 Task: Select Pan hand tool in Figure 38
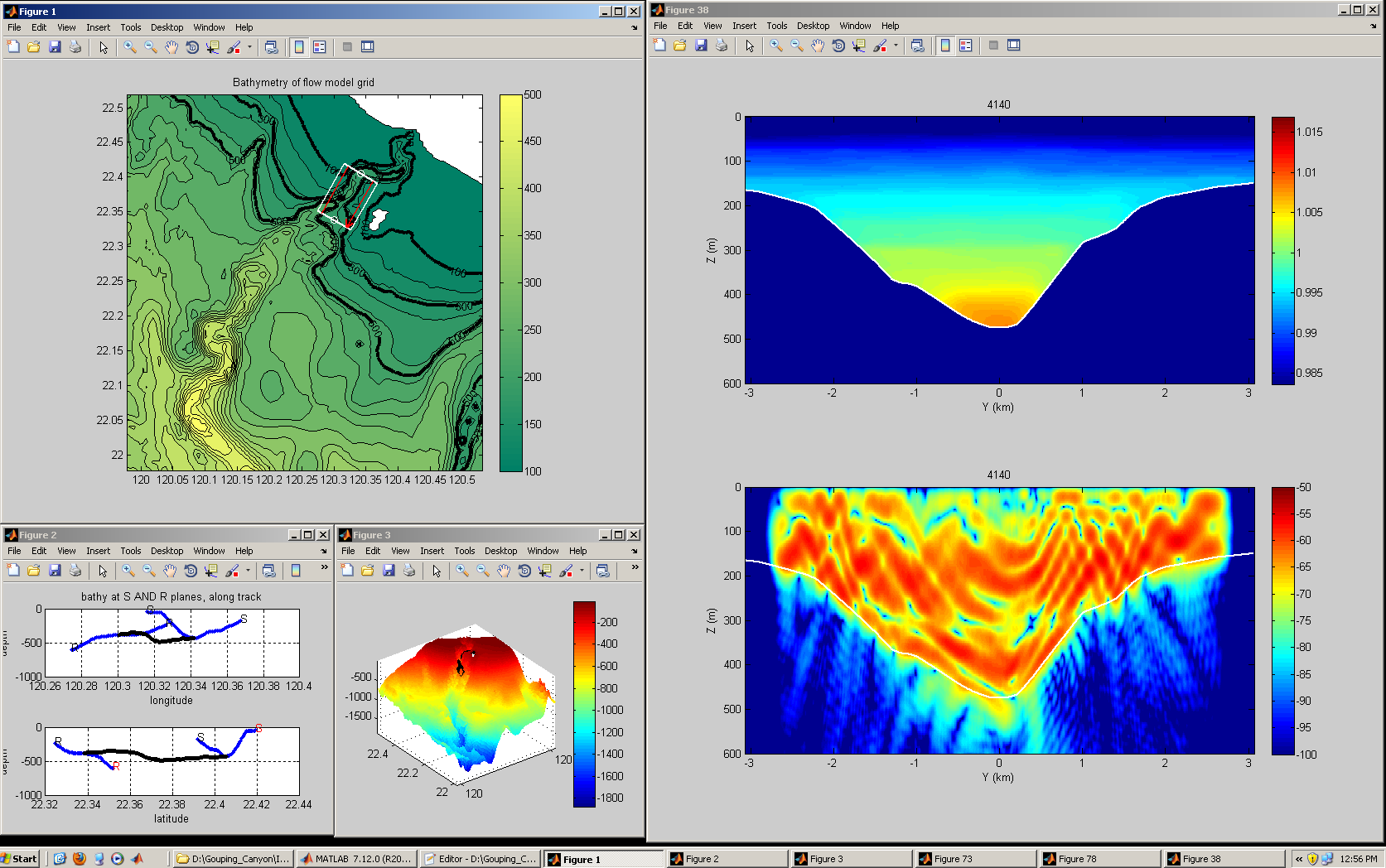coord(818,46)
